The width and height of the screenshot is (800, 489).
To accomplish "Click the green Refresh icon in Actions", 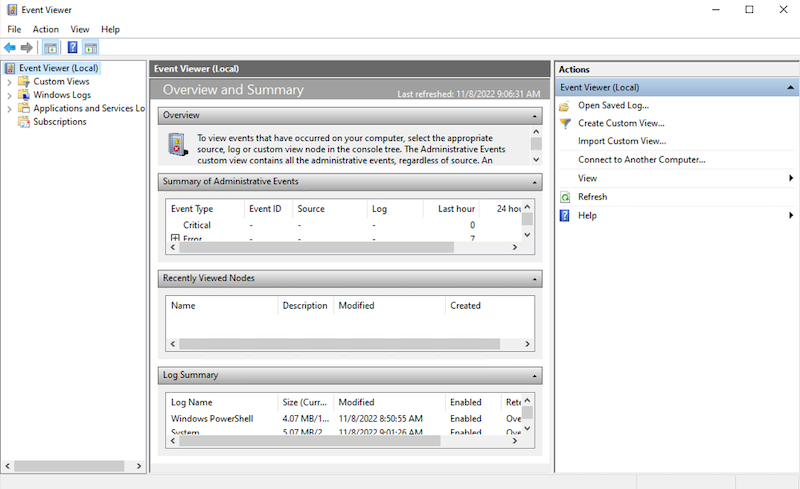I will click(x=565, y=197).
